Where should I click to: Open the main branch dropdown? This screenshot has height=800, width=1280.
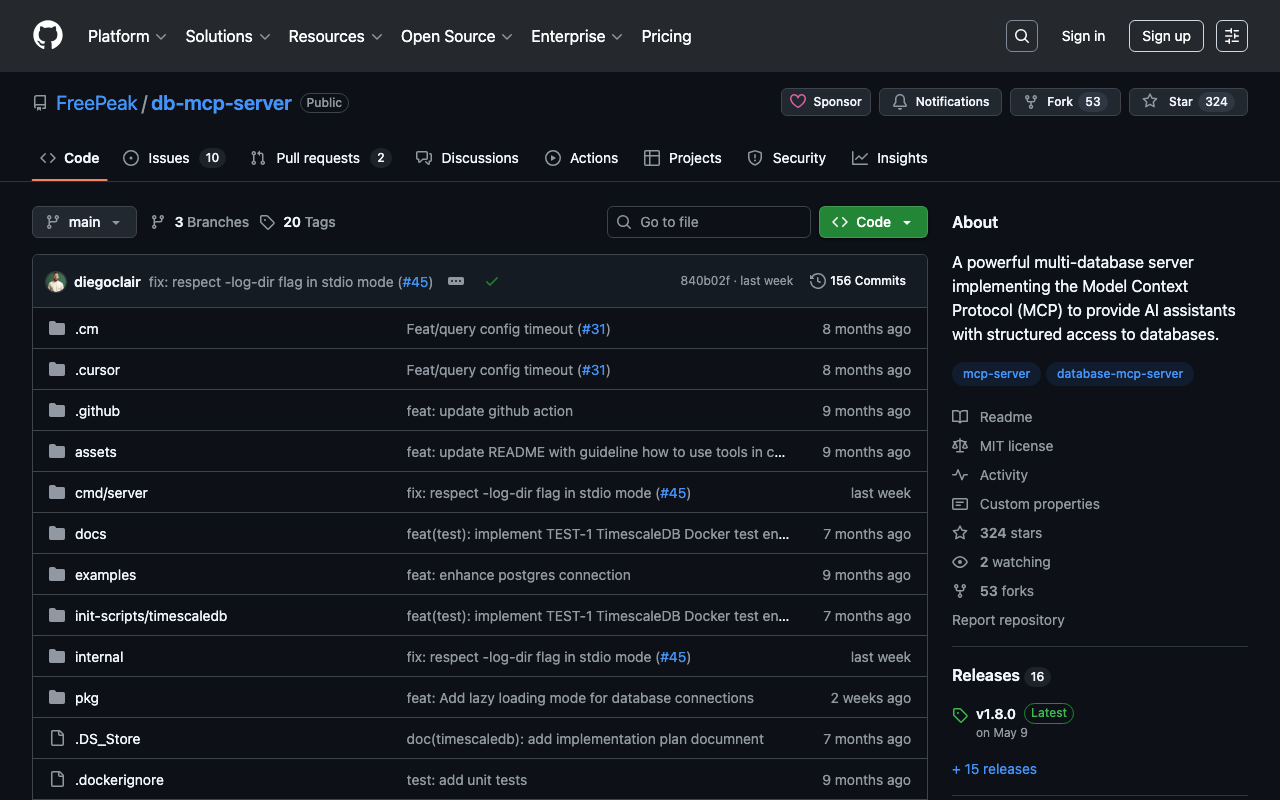coord(84,222)
